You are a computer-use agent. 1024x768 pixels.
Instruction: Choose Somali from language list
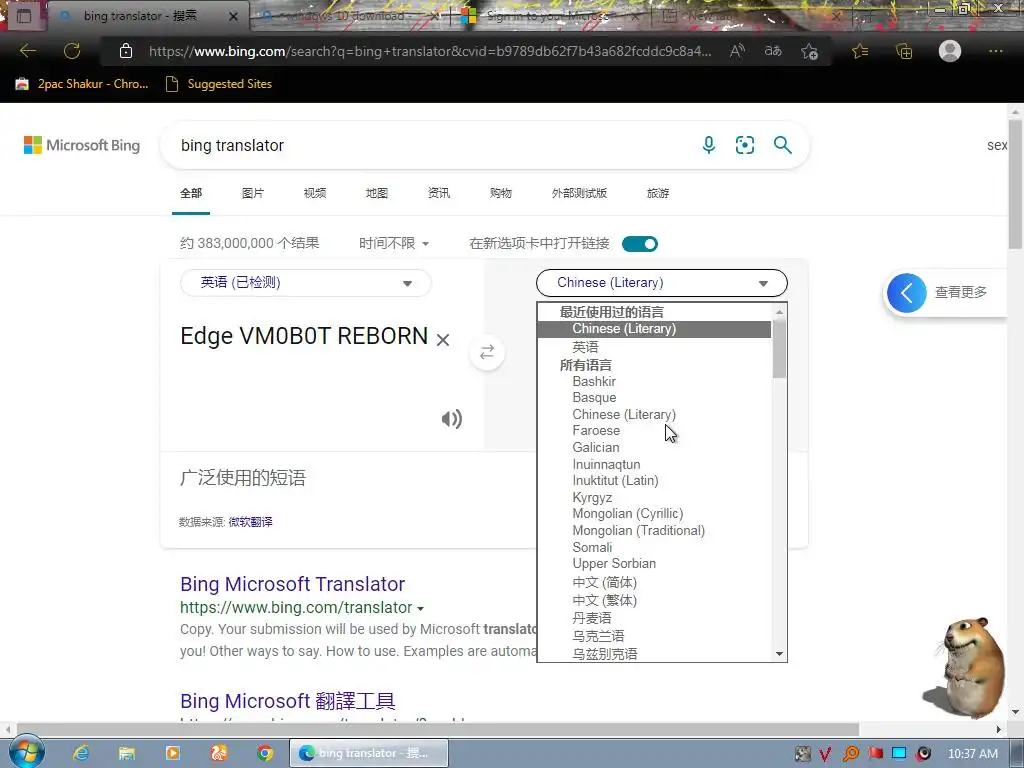(x=592, y=547)
